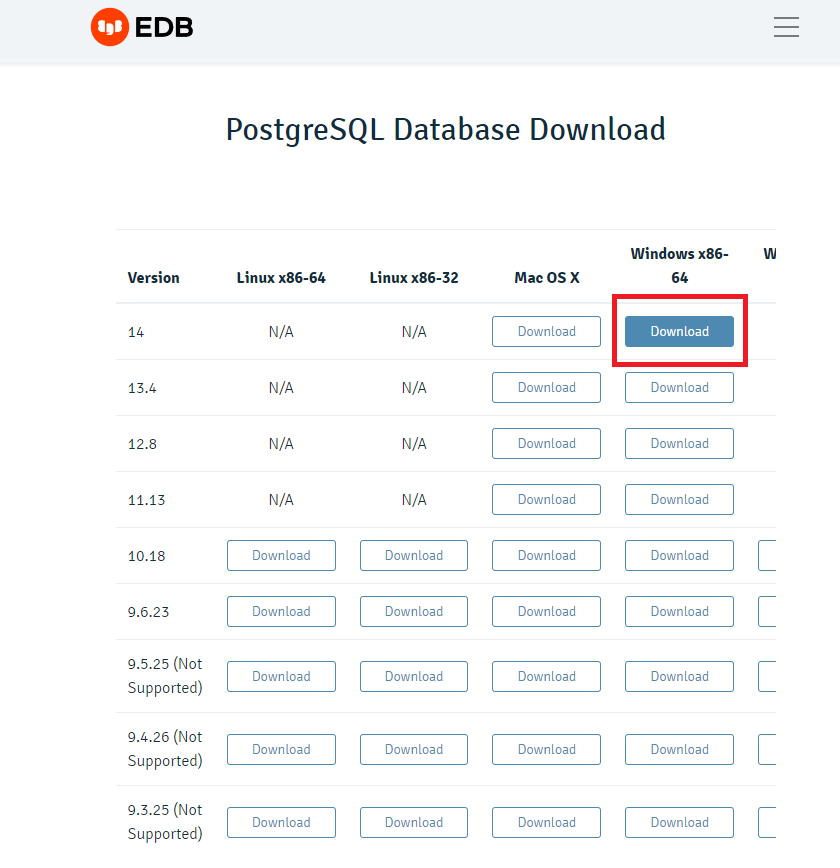
Task: Download version 13.4 for Mac OS X
Action: [x=547, y=388]
